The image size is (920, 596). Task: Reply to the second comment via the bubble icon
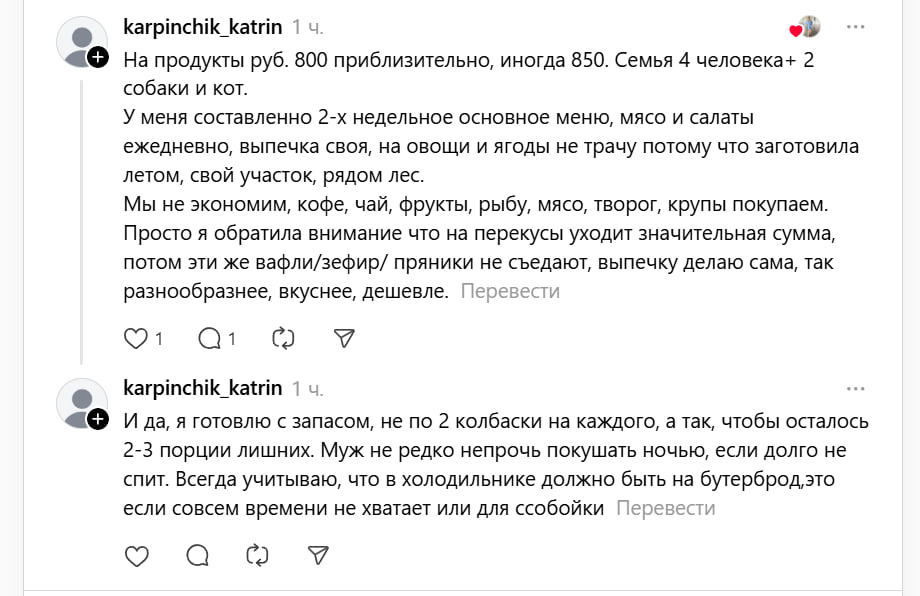(x=198, y=555)
